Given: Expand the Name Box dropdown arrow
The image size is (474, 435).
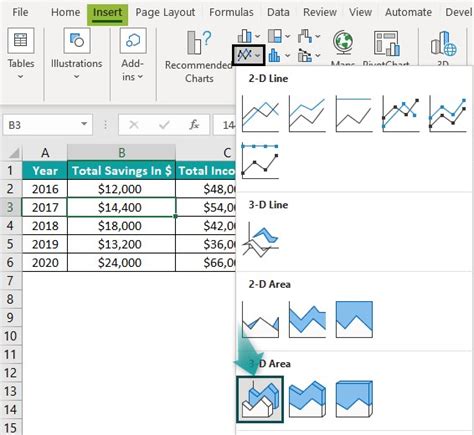Looking at the screenshot, I should 84,125.
